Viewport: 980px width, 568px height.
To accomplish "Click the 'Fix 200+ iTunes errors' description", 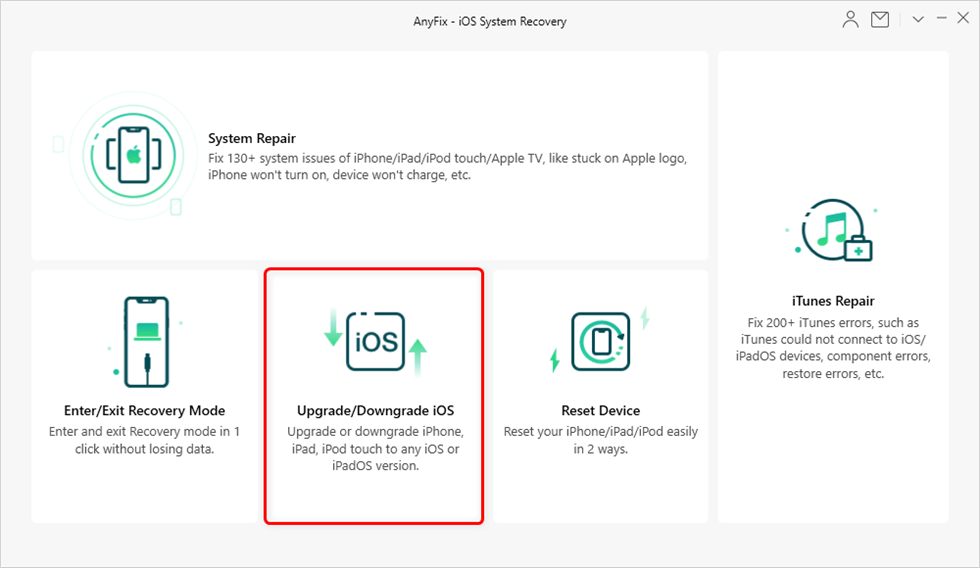I will click(833, 348).
